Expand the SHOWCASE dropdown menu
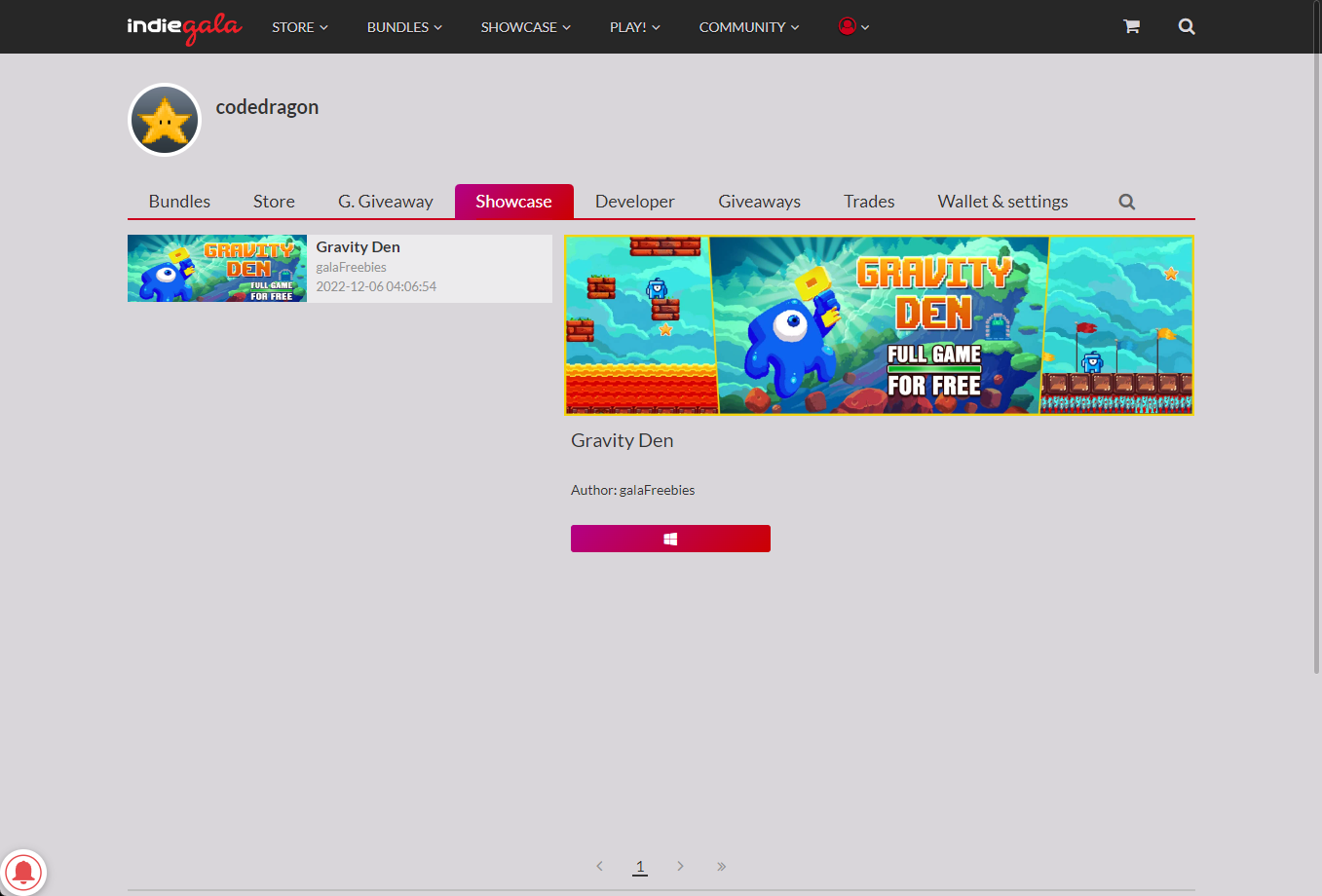The width and height of the screenshot is (1322, 896). pos(526,27)
